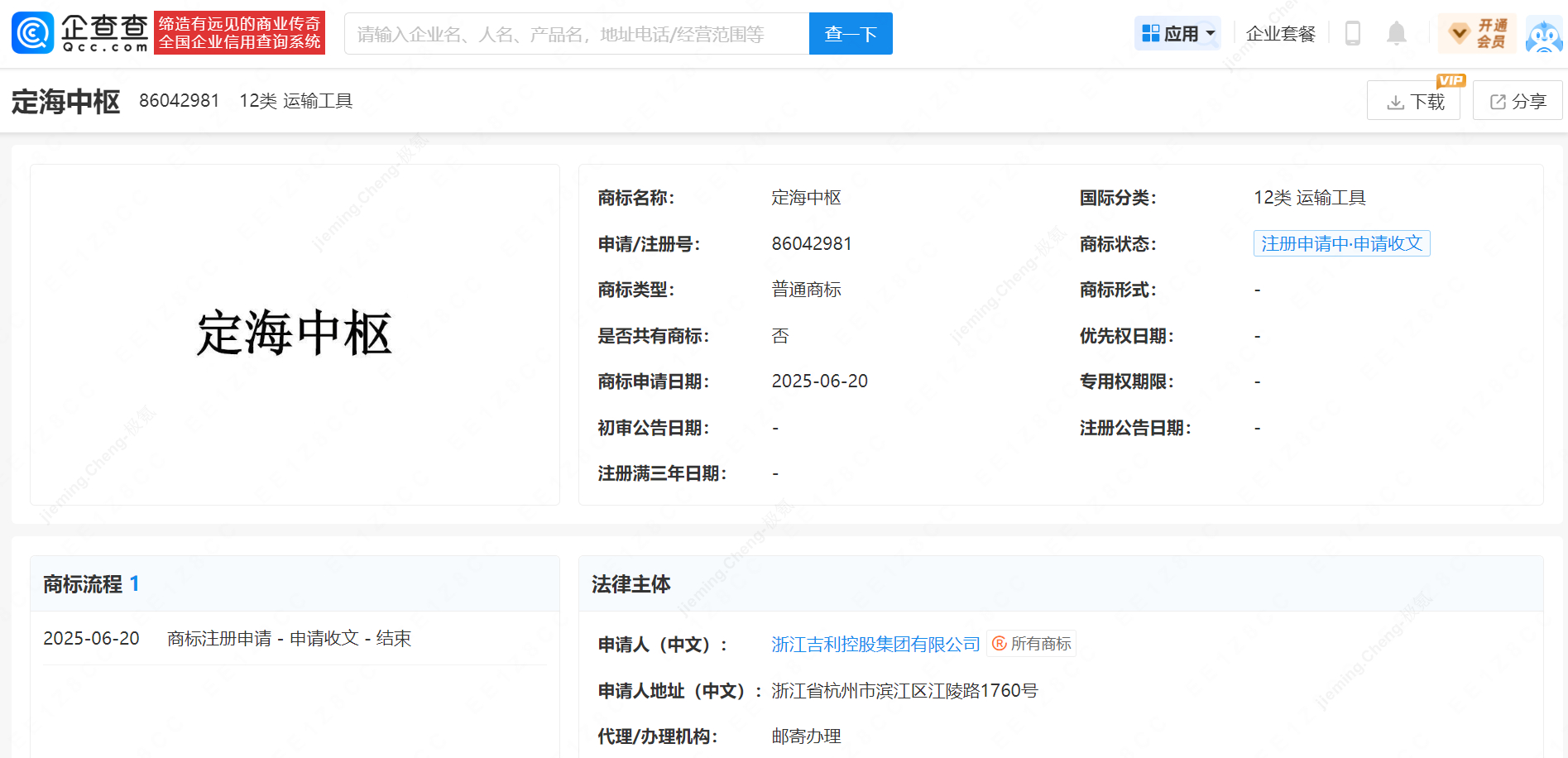Click the 商标形式 label
The image size is (1568, 758).
(x=1118, y=290)
